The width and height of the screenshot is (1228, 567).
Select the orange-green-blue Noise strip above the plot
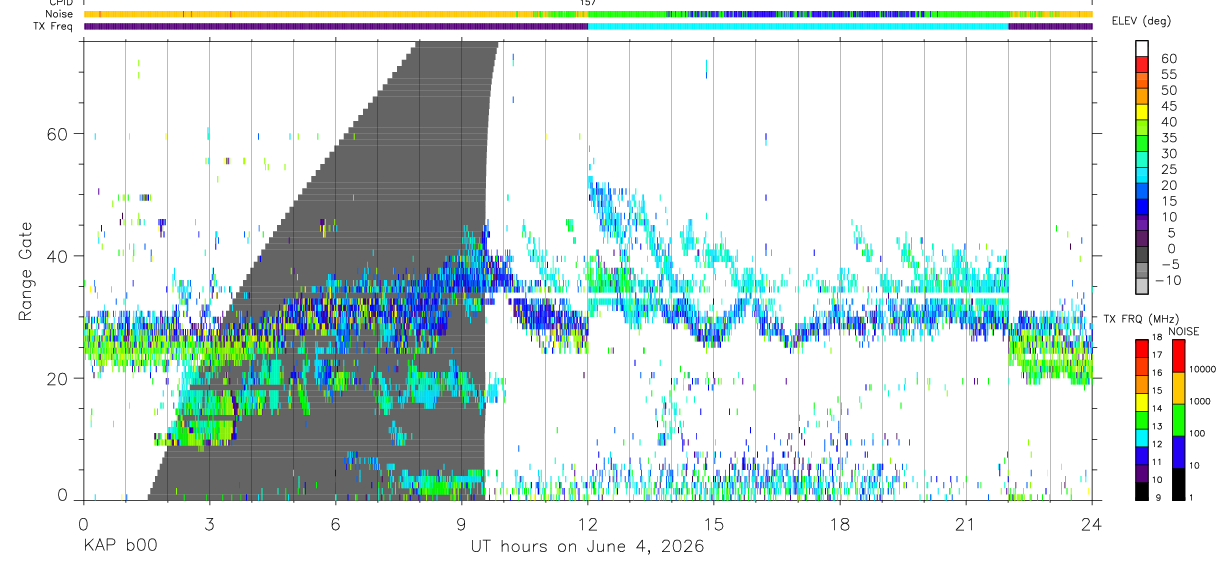tap(588, 14)
